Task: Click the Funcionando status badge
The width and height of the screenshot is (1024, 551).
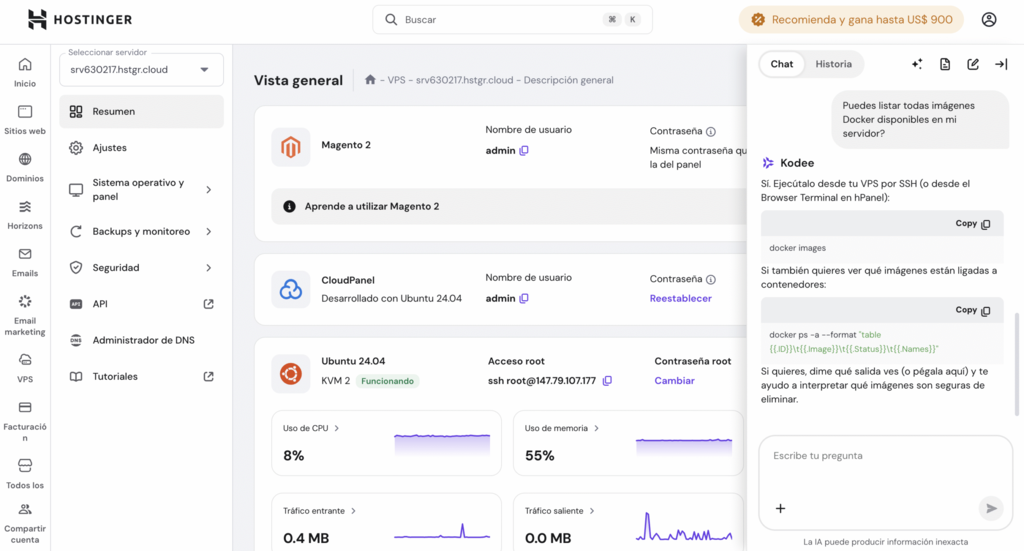Action: (x=387, y=381)
